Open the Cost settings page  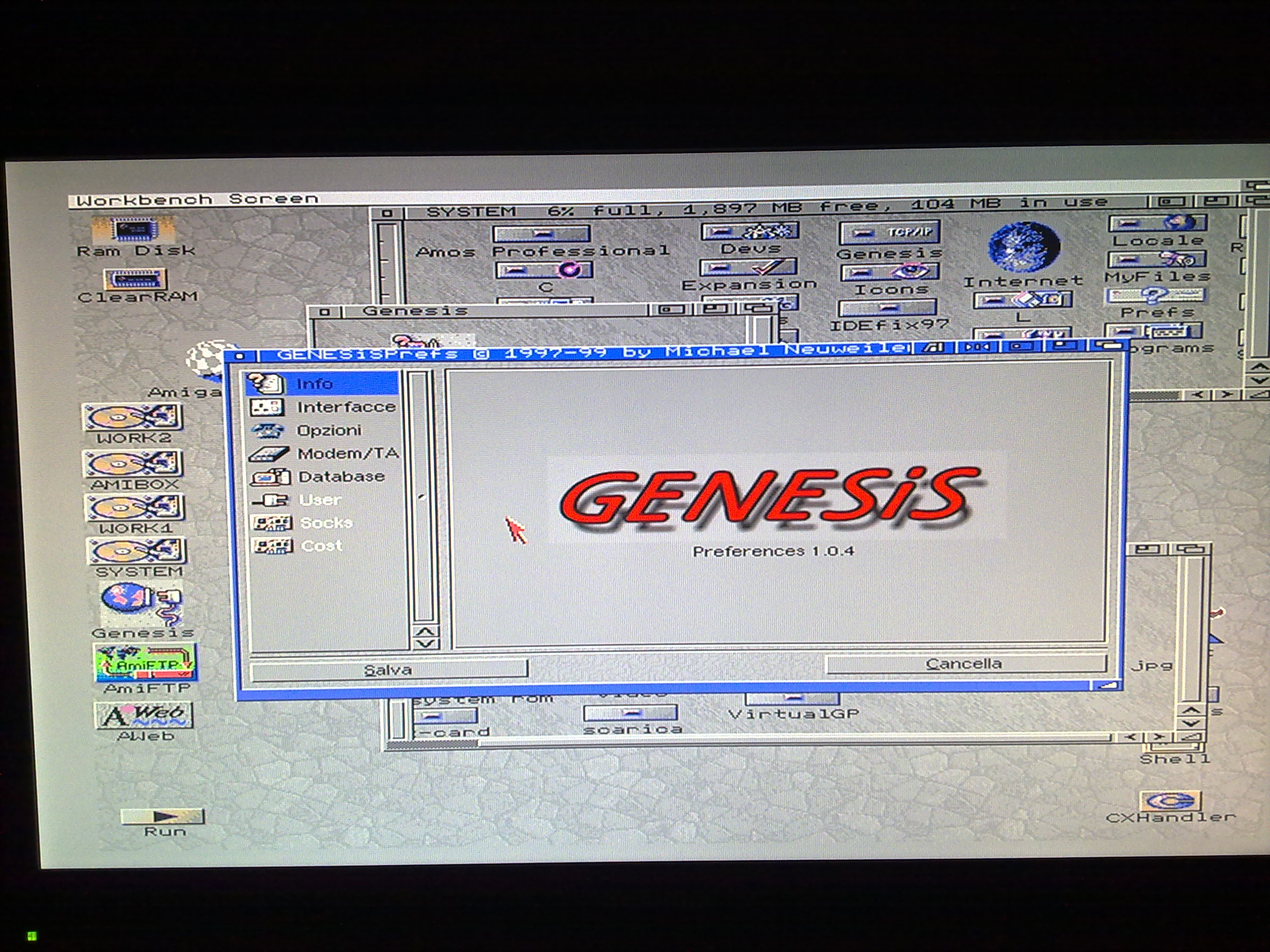click(320, 546)
